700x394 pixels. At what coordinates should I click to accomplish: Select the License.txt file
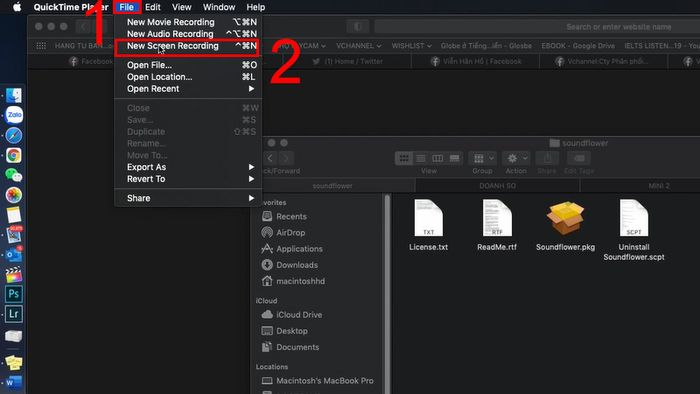(x=429, y=225)
